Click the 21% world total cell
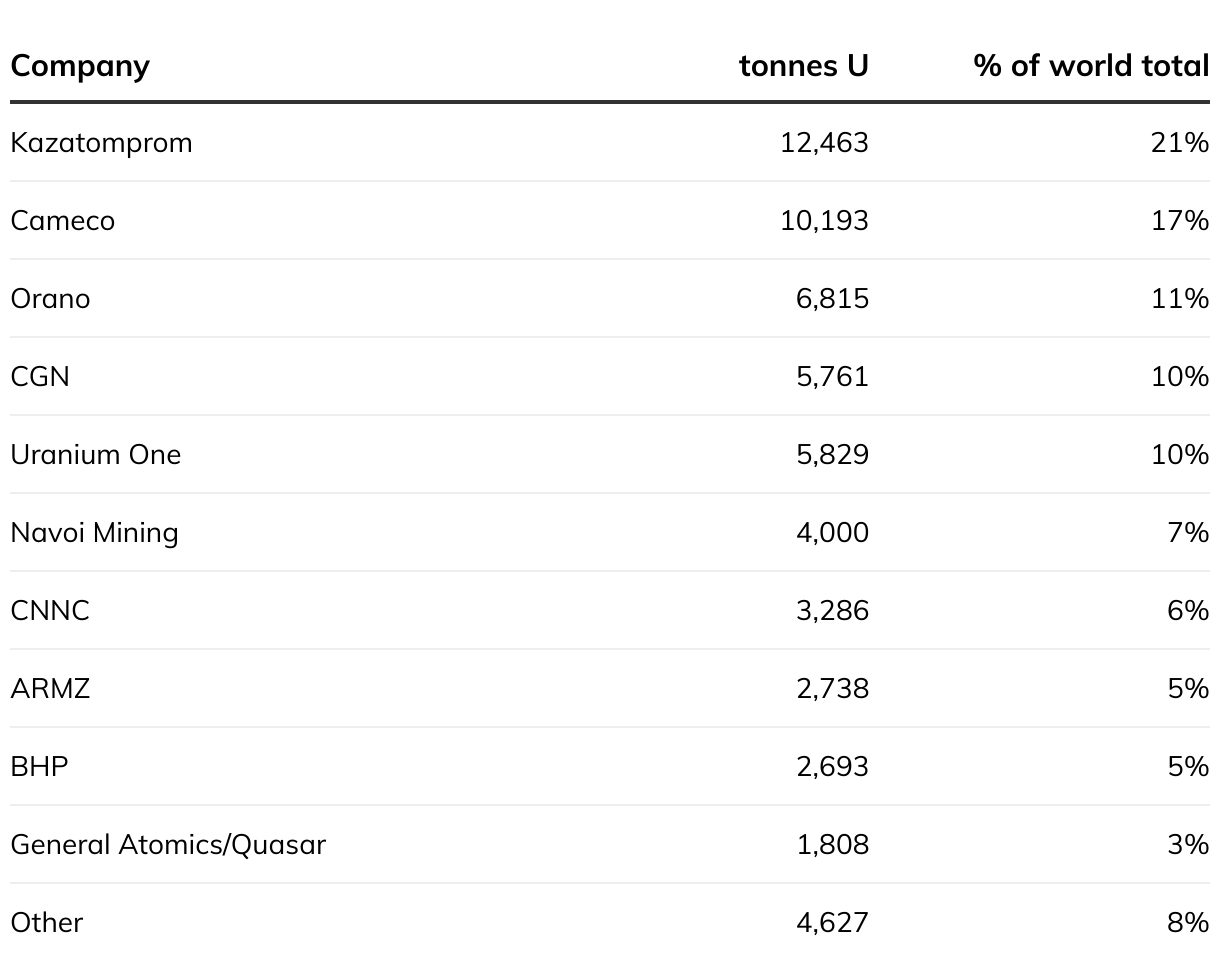Viewport: 1220px width, 970px height. pyautogui.click(x=1180, y=143)
